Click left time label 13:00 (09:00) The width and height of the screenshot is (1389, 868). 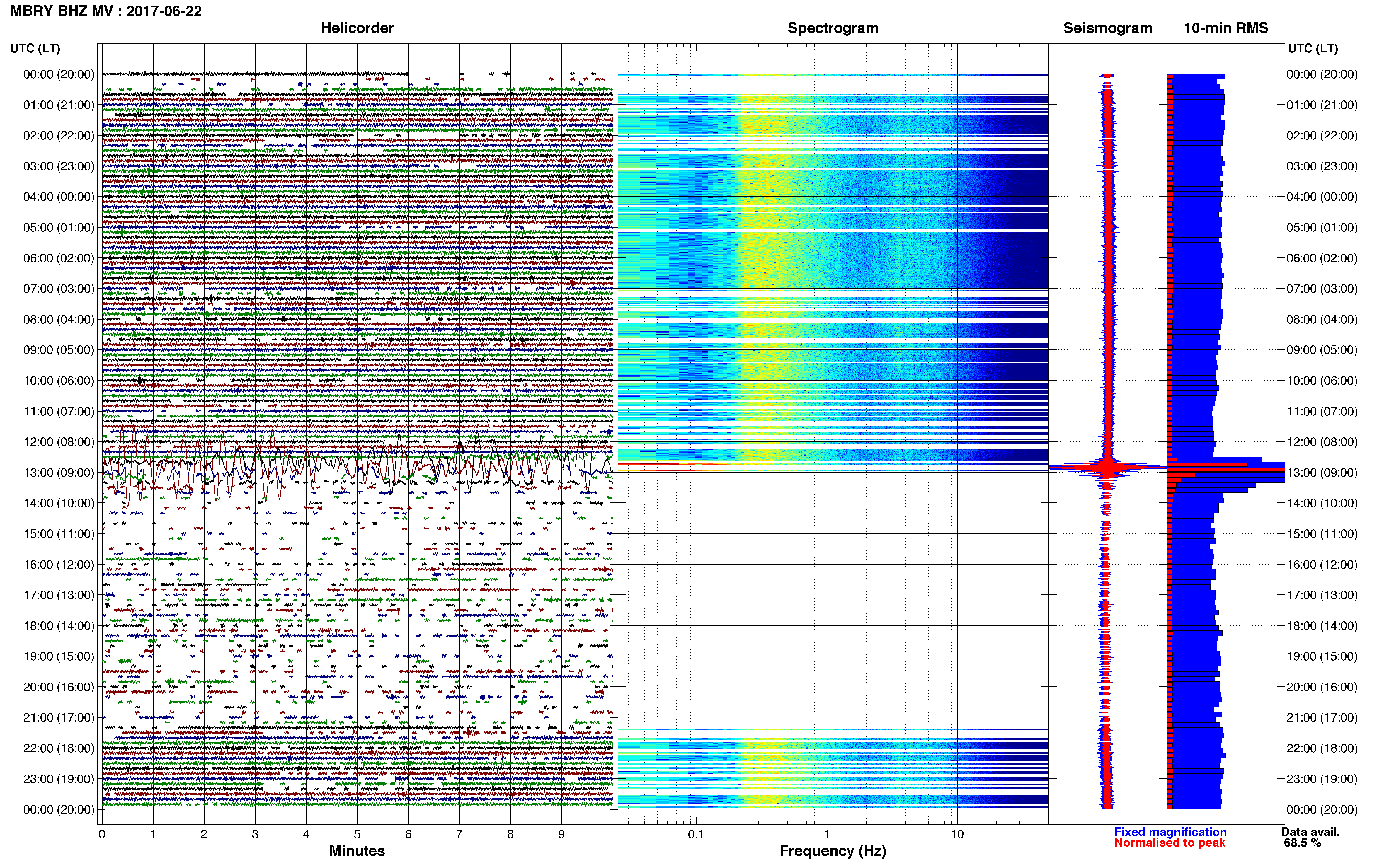59,473
